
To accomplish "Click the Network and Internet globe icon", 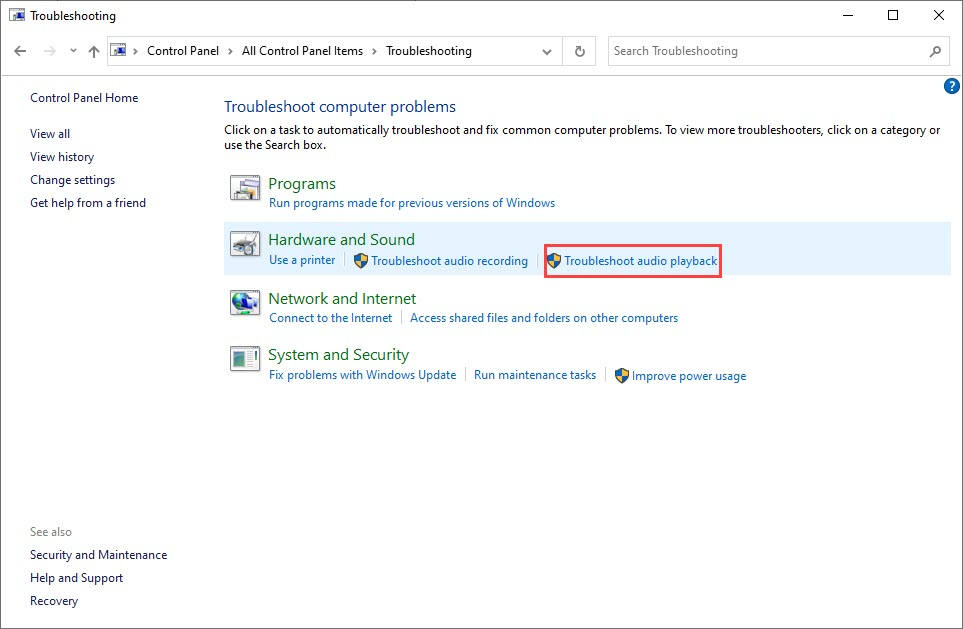I will tap(245, 303).
